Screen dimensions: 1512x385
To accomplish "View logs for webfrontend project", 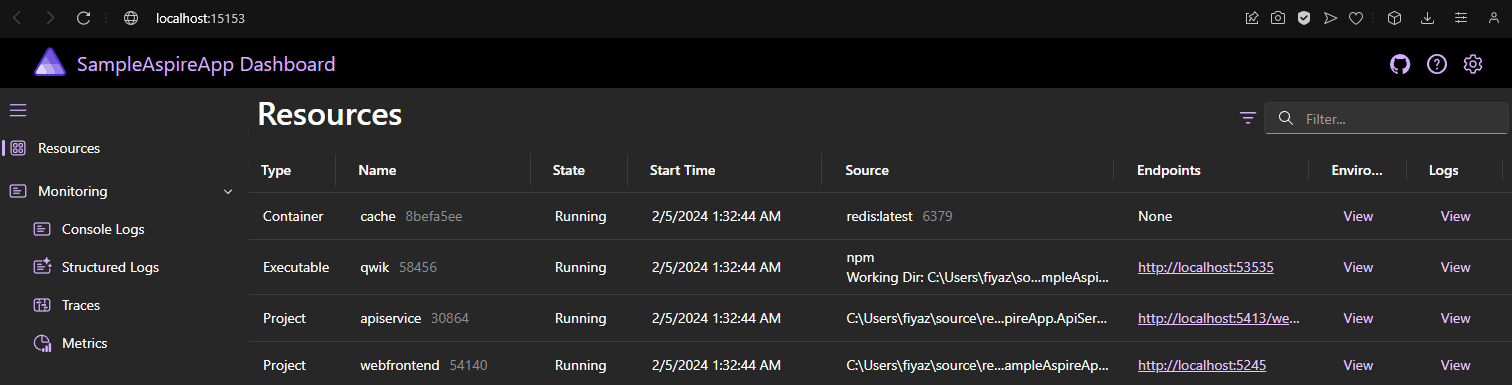I will tap(1455, 365).
